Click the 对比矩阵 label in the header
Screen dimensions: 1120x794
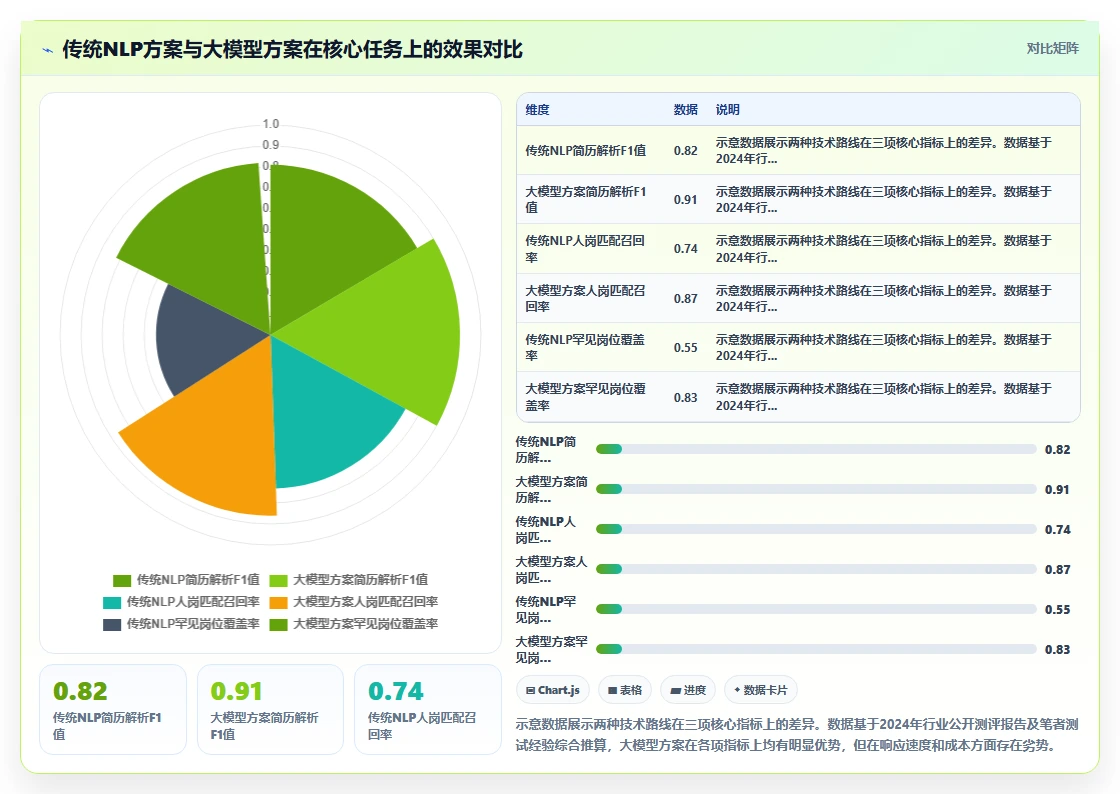(x=1052, y=49)
